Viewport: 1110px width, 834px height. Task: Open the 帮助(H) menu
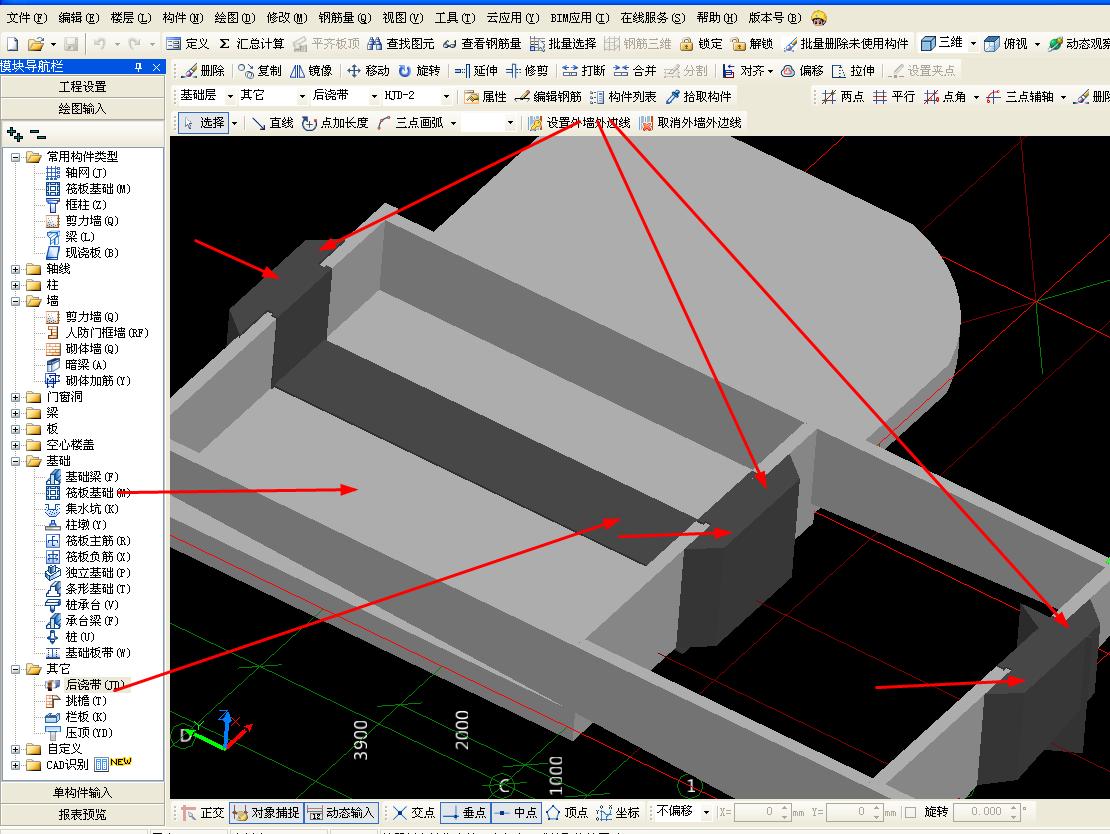[716, 18]
